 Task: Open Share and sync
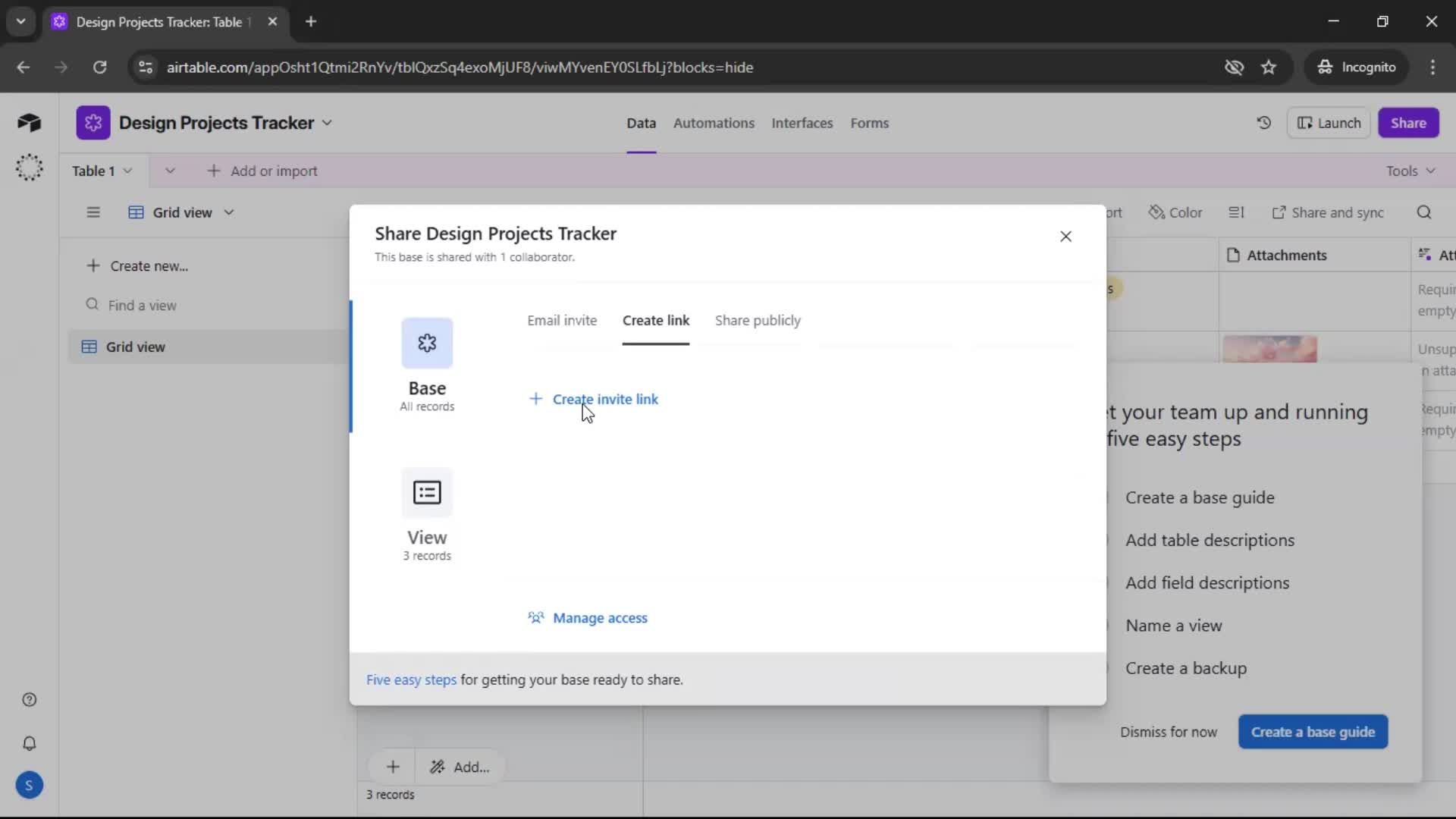[x=1327, y=212]
